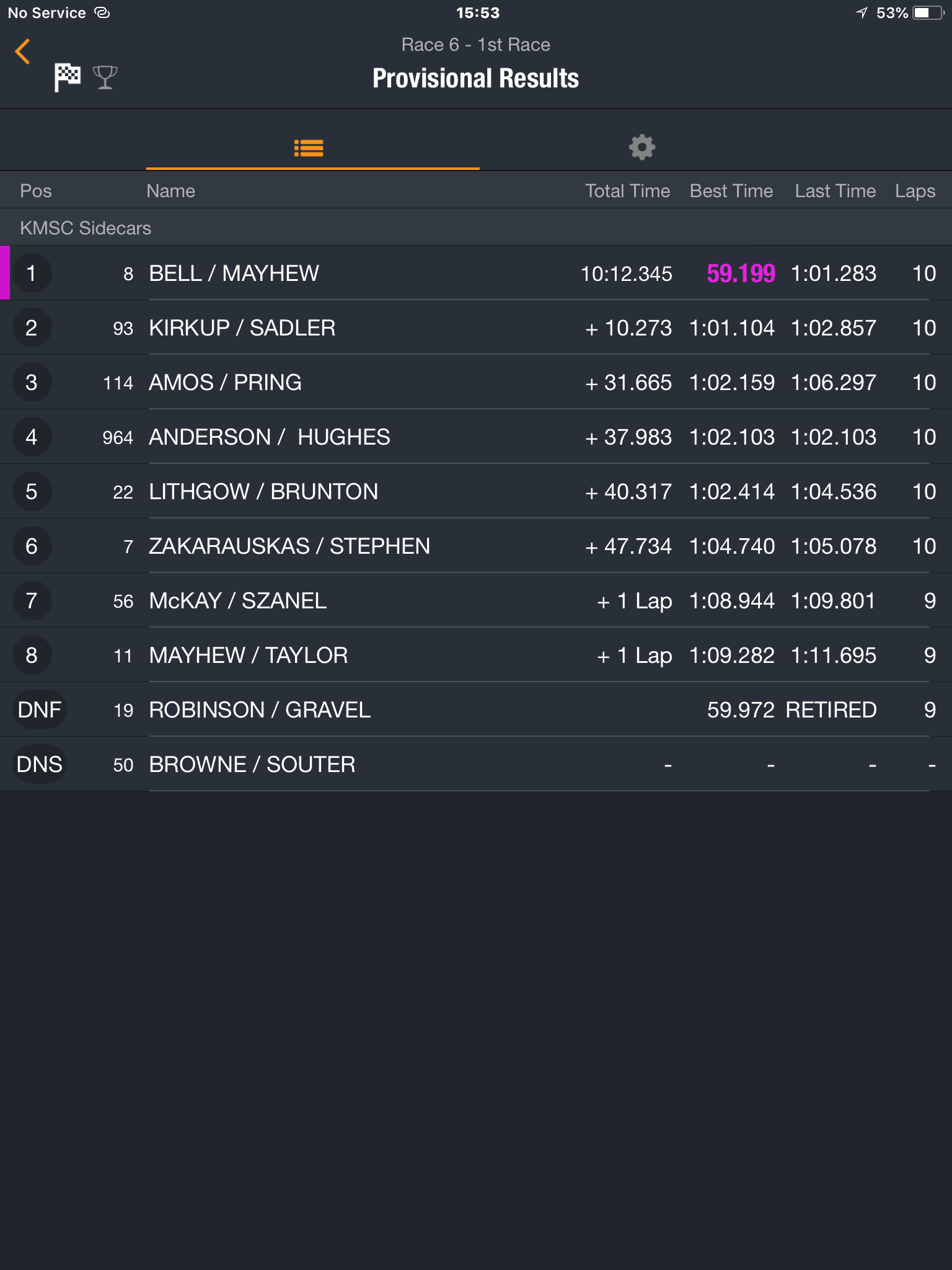Tap position 4 badge for ANDERSON / HUGHES
Viewport: 952px width, 1270px height.
32,437
